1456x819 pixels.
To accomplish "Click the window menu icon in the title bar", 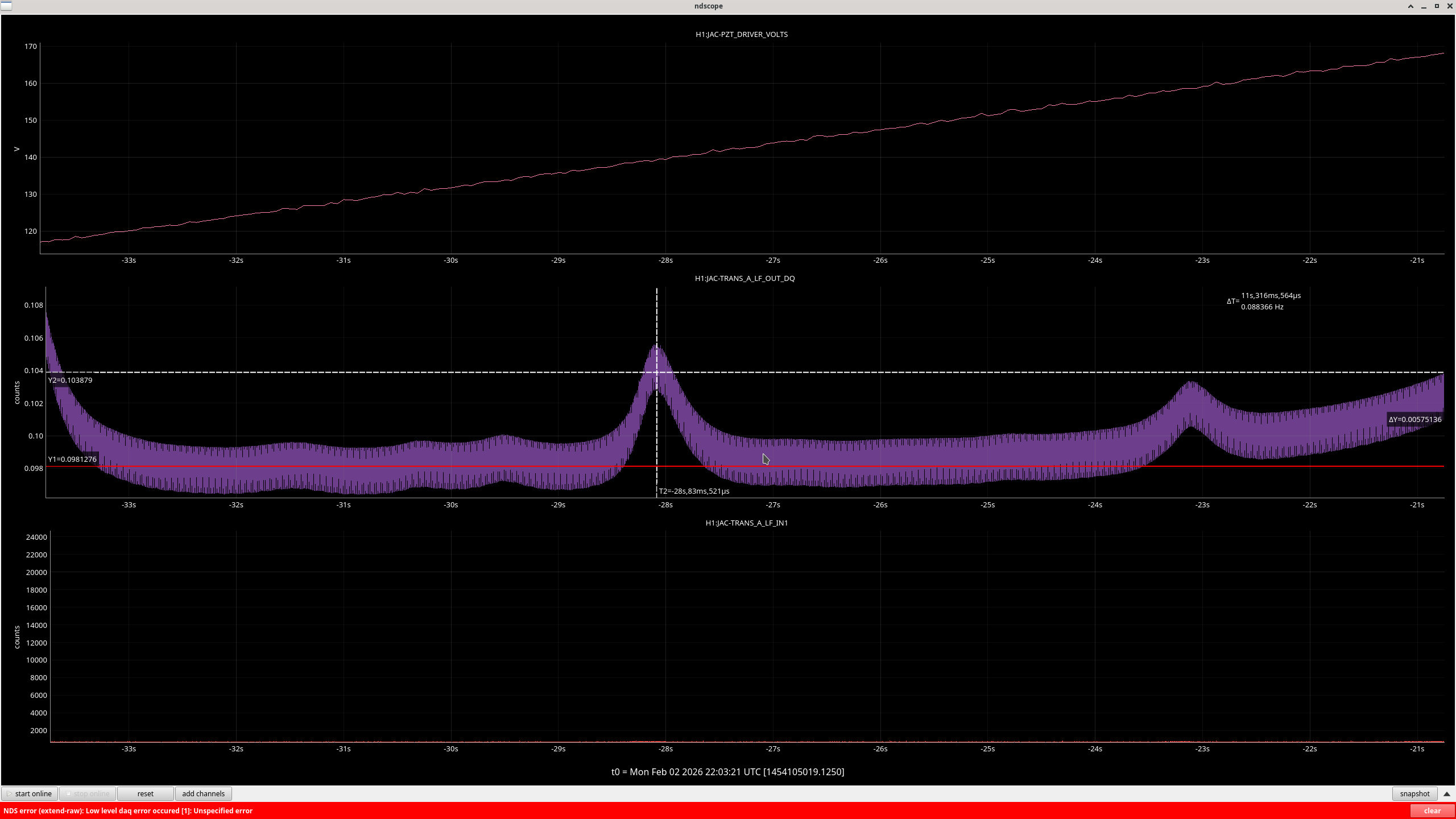I will [6, 6].
